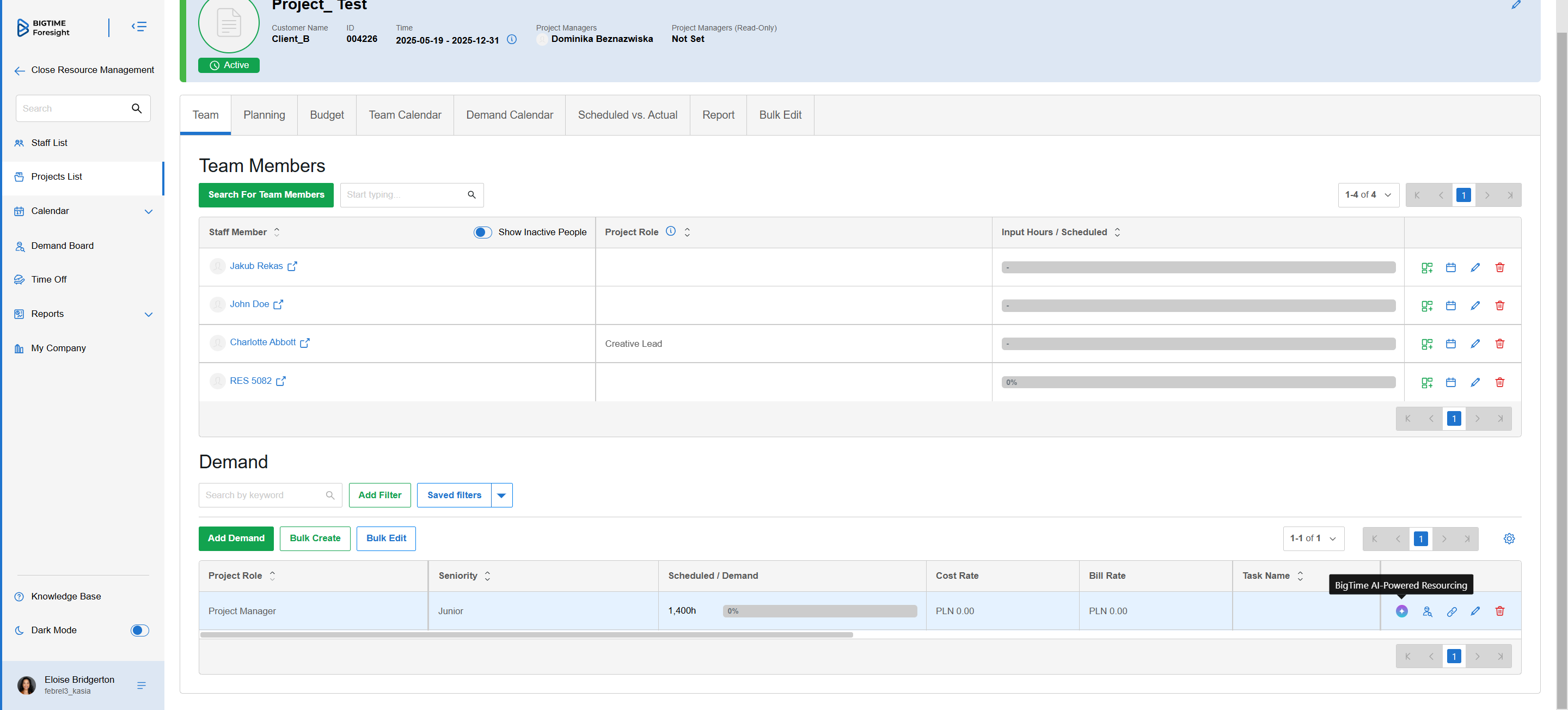Image resolution: width=1568 pixels, height=710 pixels.
Task: Edit Charlotte Abbott team member
Action: pyautogui.click(x=1475, y=344)
